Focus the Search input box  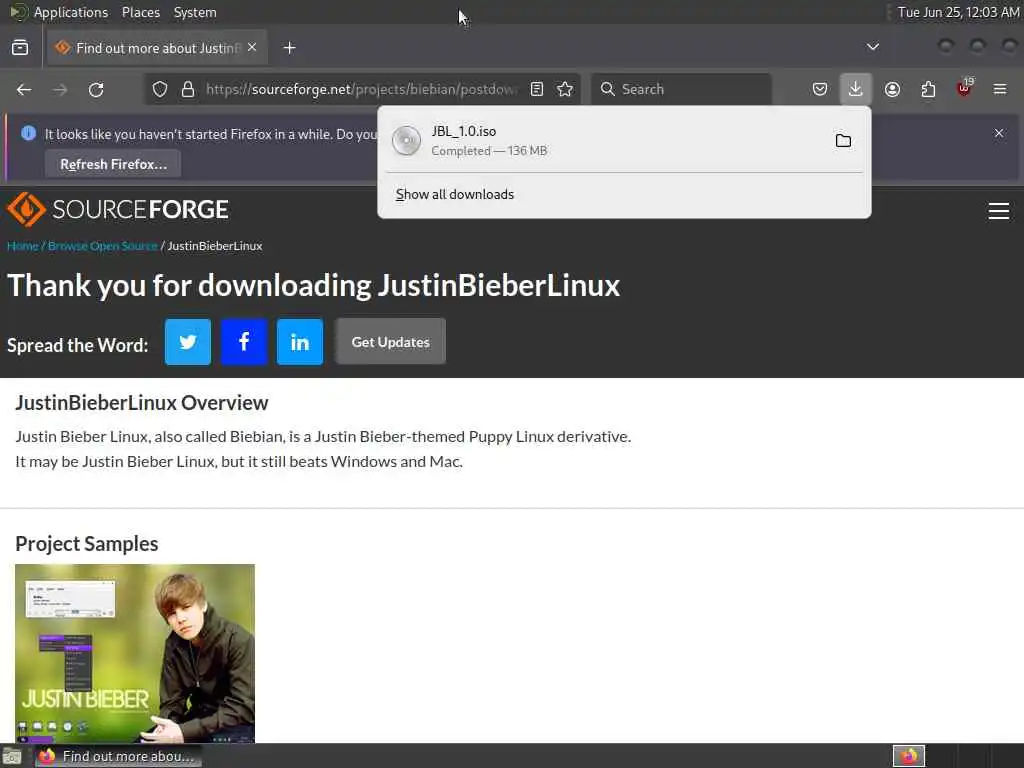point(682,89)
